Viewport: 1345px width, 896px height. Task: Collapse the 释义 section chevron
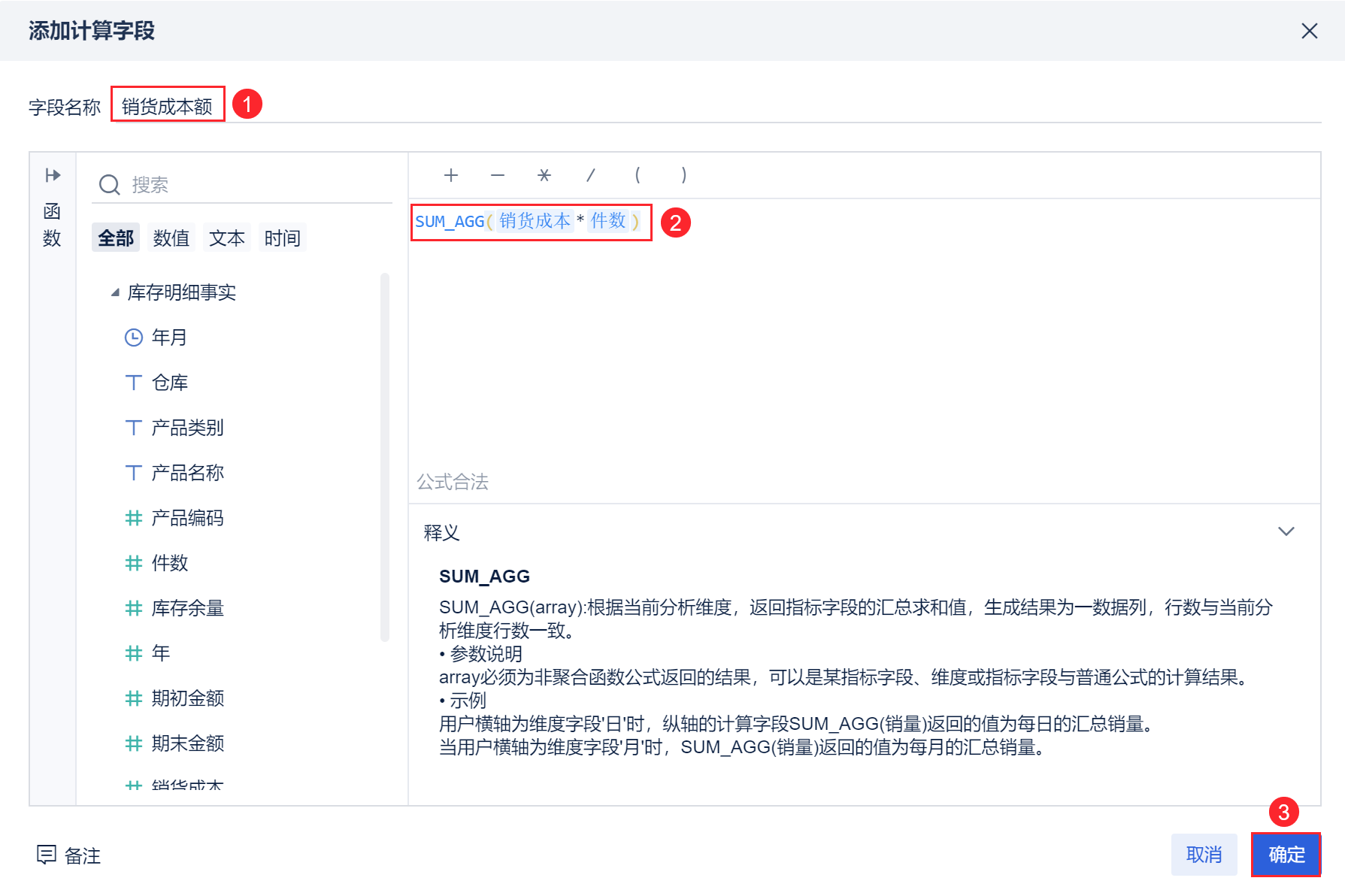click(1286, 531)
